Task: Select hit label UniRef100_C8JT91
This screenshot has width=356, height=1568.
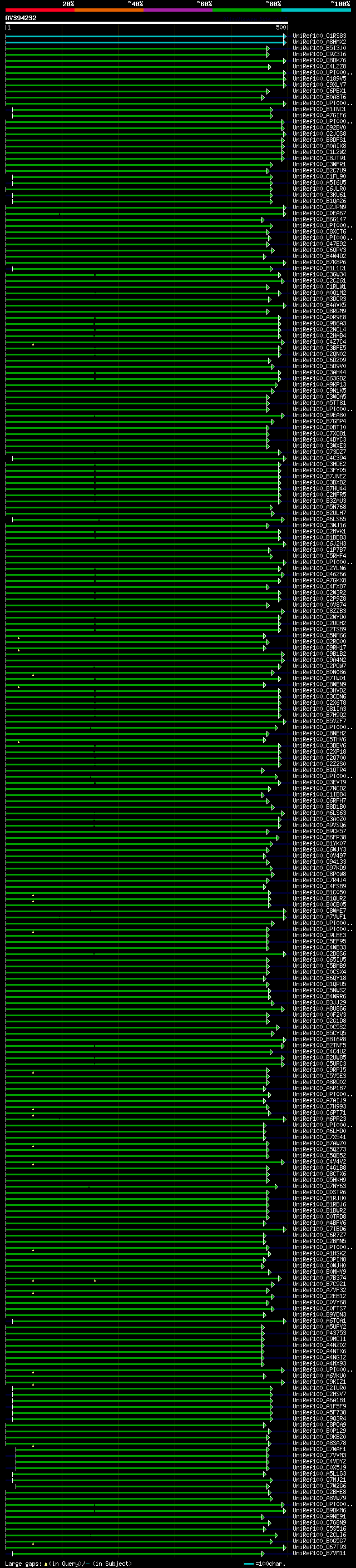Action: point(319,159)
